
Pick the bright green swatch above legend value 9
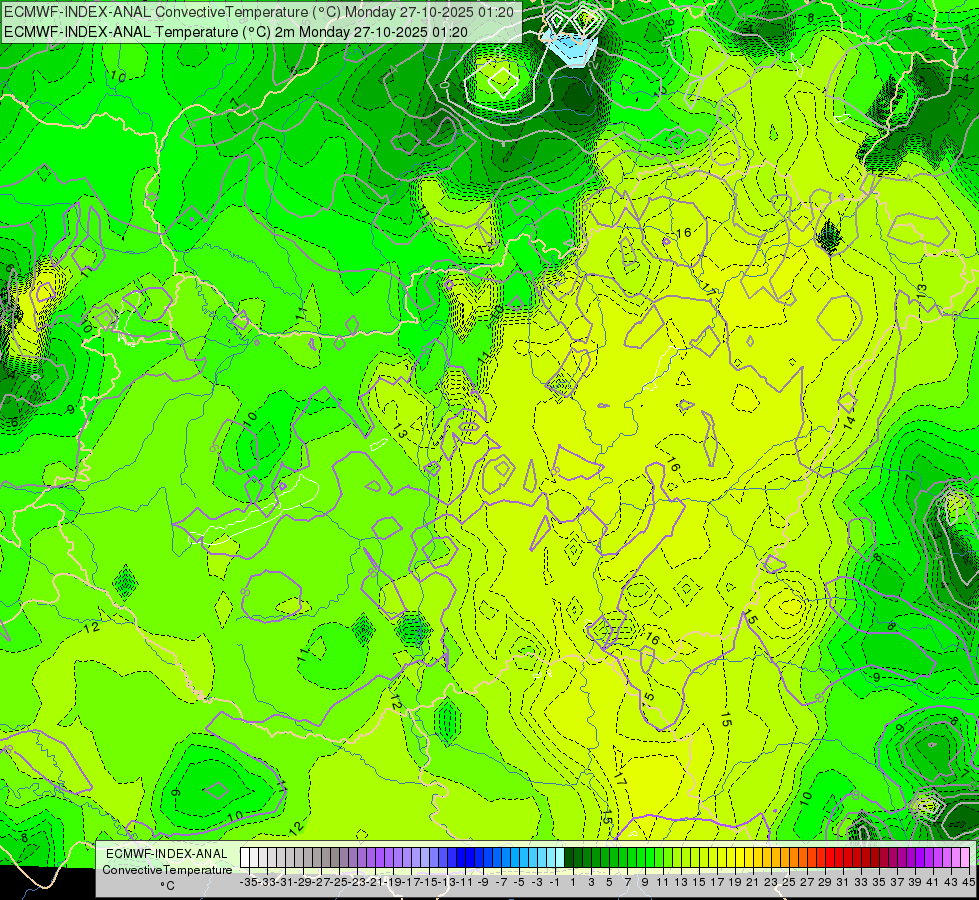[642, 858]
